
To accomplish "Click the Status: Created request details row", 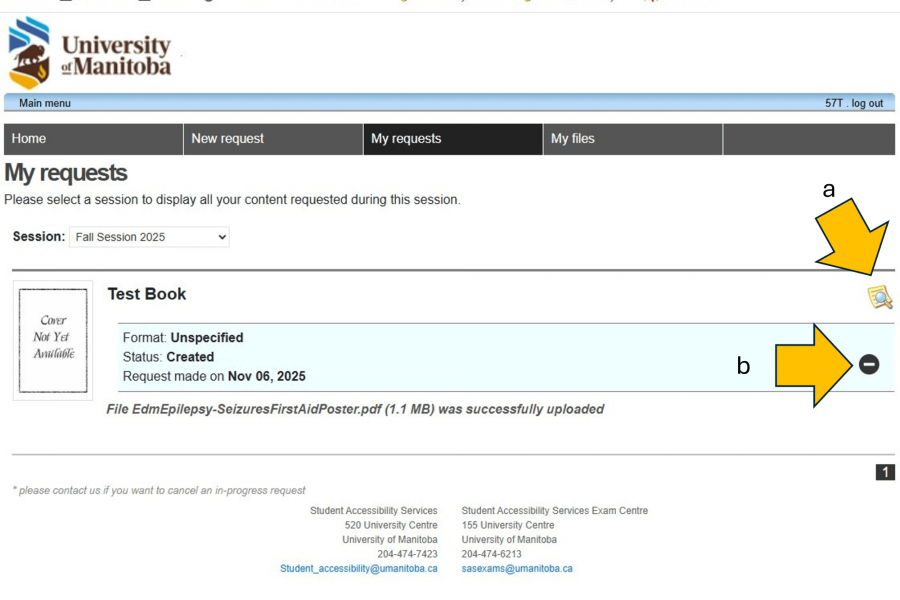I will point(168,357).
